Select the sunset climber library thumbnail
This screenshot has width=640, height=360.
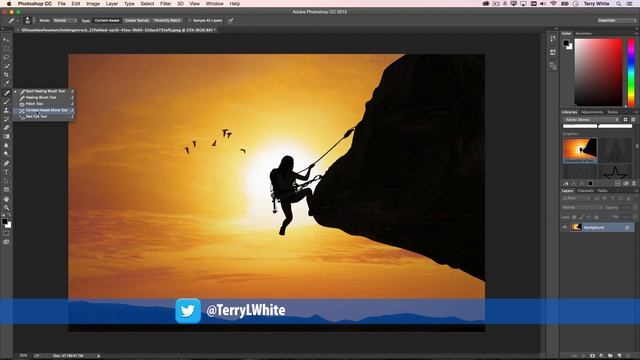point(580,150)
